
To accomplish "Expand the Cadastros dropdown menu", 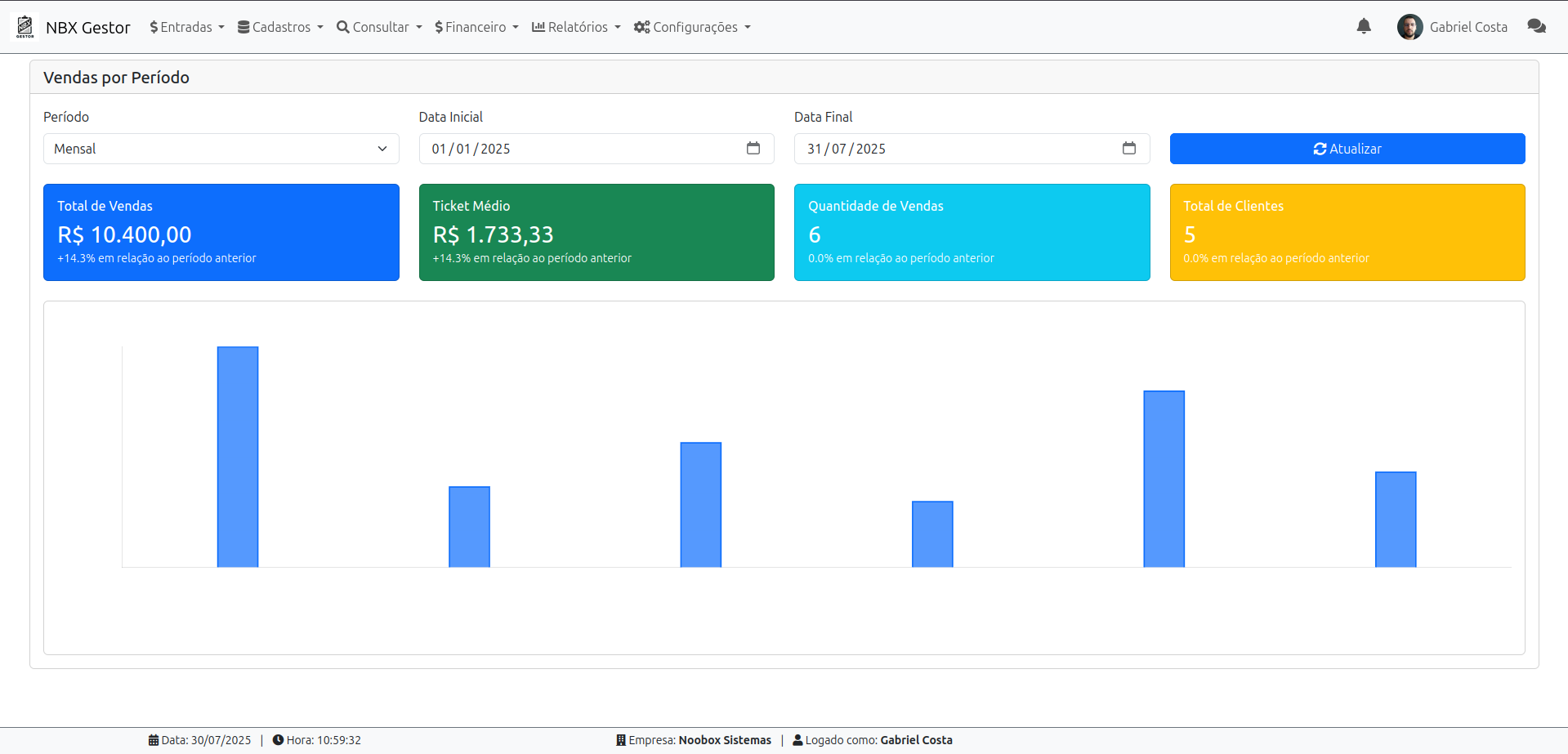I will click(280, 27).
